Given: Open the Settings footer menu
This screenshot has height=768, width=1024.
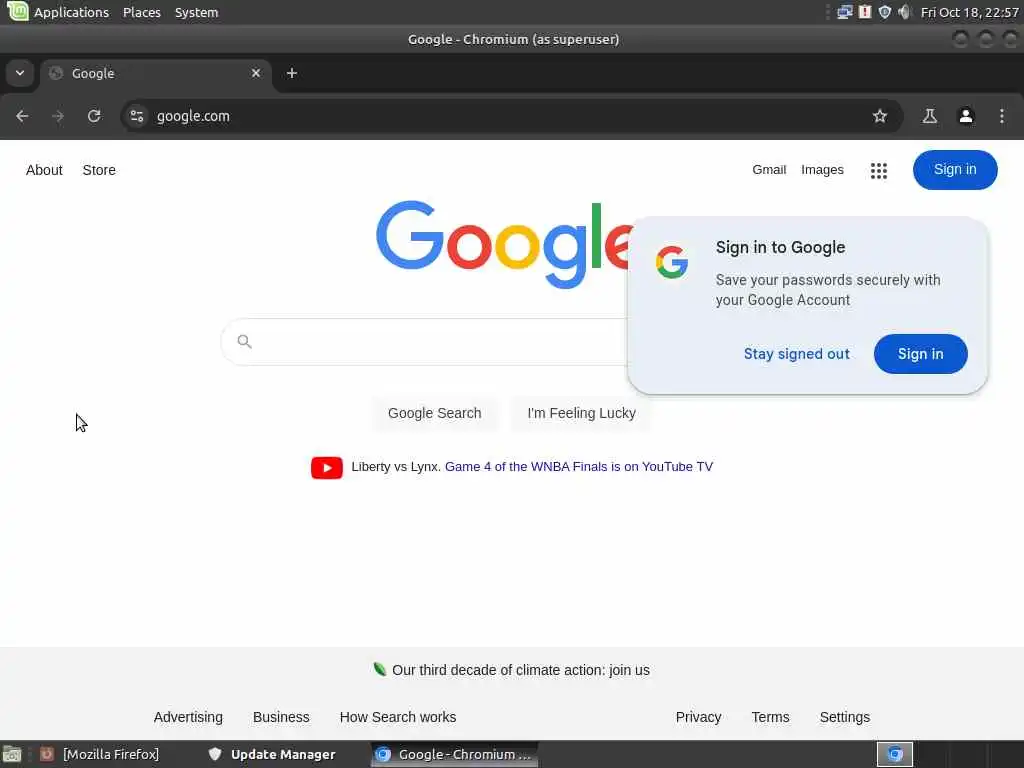Looking at the screenshot, I should click(844, 717).
